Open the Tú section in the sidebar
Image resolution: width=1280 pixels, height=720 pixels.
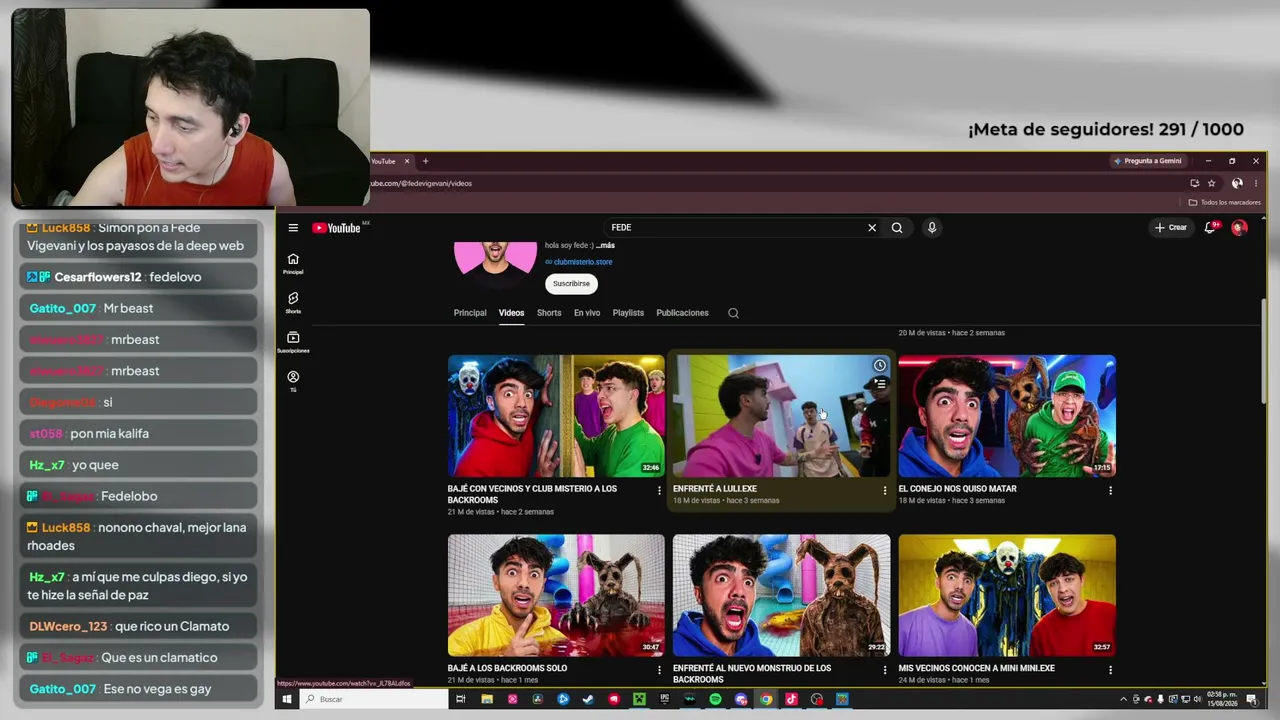pos(293,381)
